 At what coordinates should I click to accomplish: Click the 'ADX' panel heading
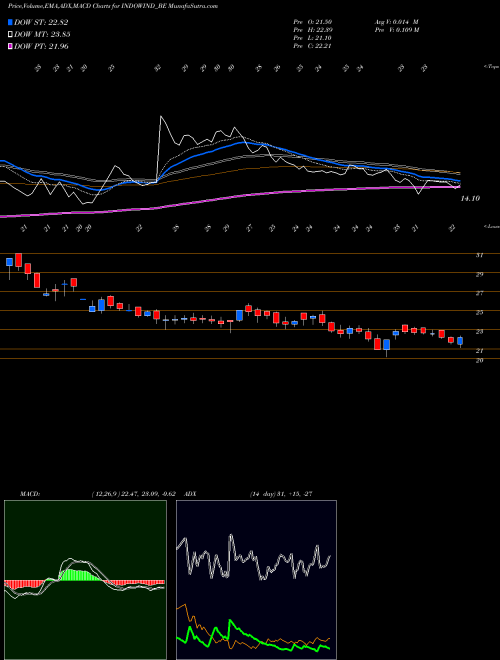click(x=190, y=494)
